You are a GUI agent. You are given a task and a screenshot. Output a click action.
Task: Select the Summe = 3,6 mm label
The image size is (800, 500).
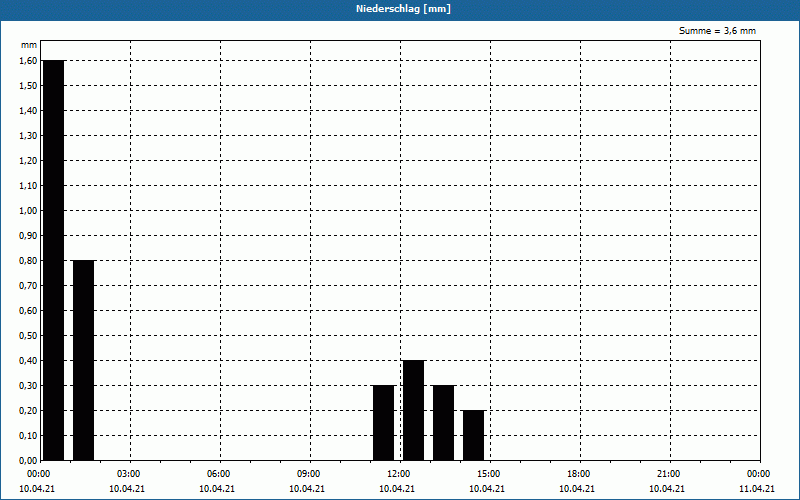click(x=717, y=31)
